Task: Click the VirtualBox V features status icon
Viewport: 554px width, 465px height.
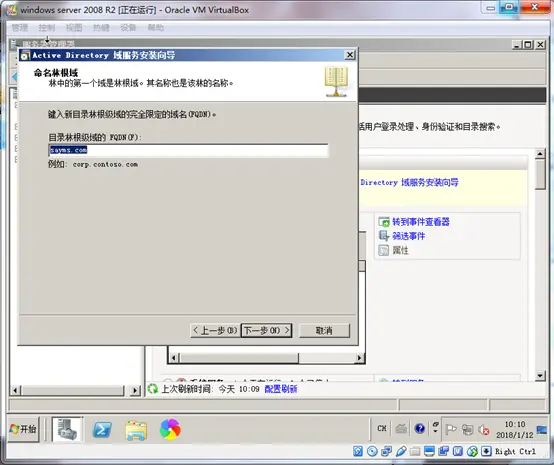Action: tap(458, 451)
